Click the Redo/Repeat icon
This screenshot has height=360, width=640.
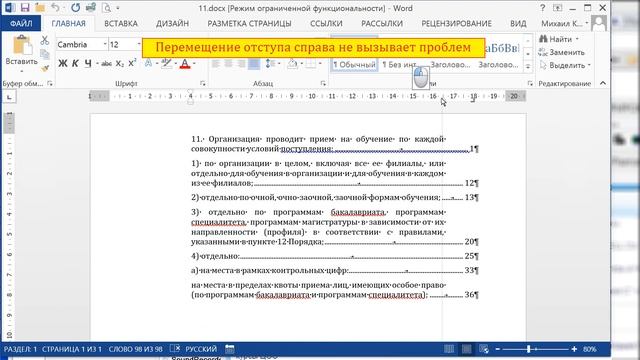[x=76, y=8]
